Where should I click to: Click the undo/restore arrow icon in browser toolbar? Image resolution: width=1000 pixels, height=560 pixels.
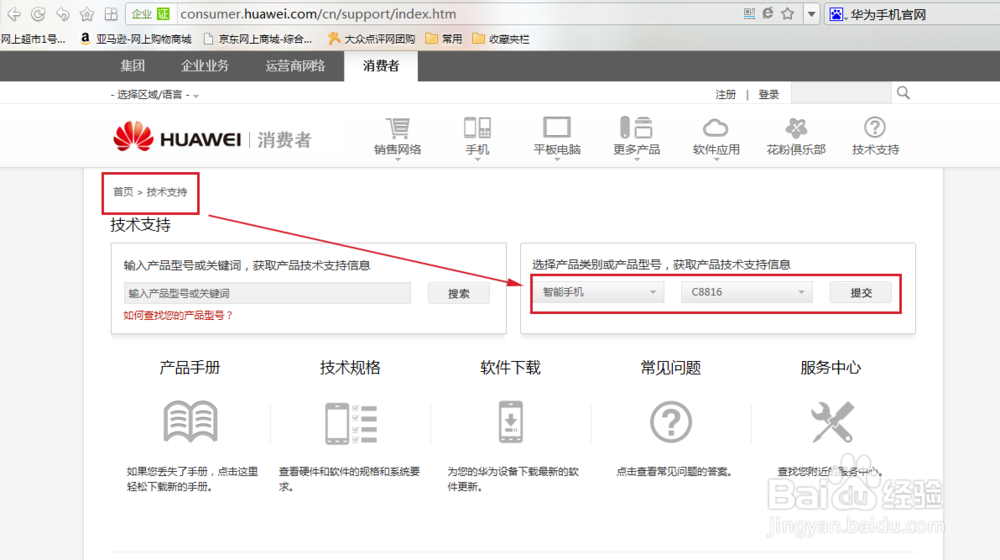point(62,13)
